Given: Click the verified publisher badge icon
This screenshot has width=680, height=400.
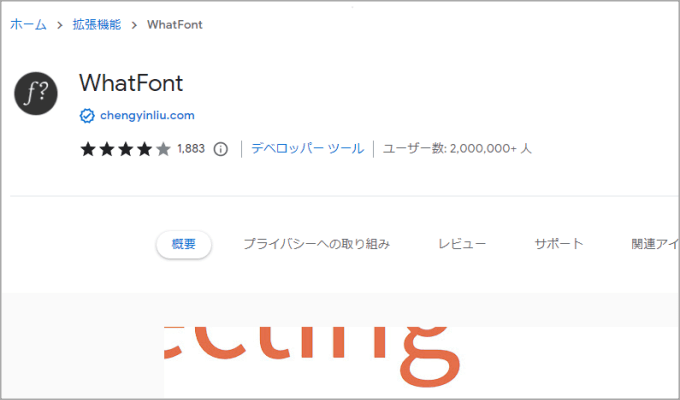Looking at the screenshot, I should (x=87, y=116).
